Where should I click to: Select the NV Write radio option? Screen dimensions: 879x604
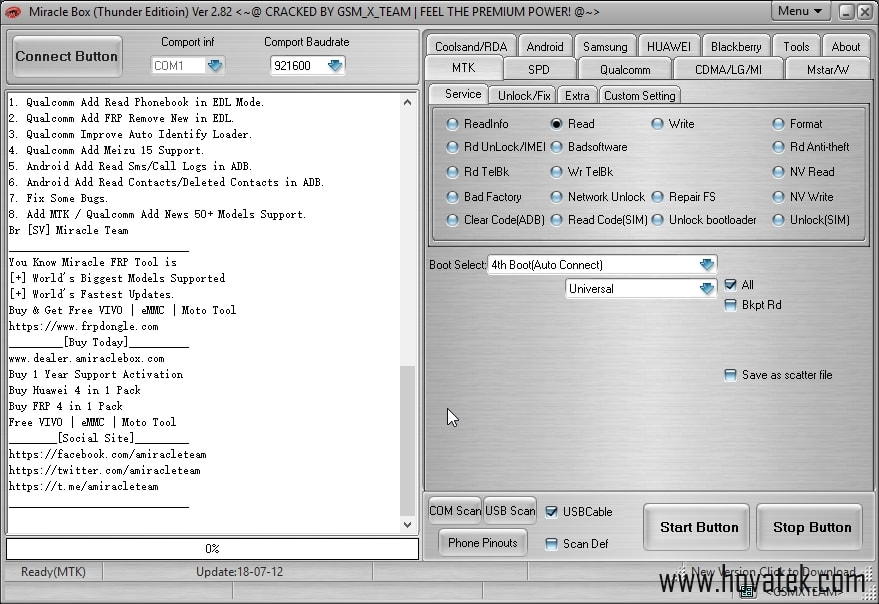coord(803,197)
